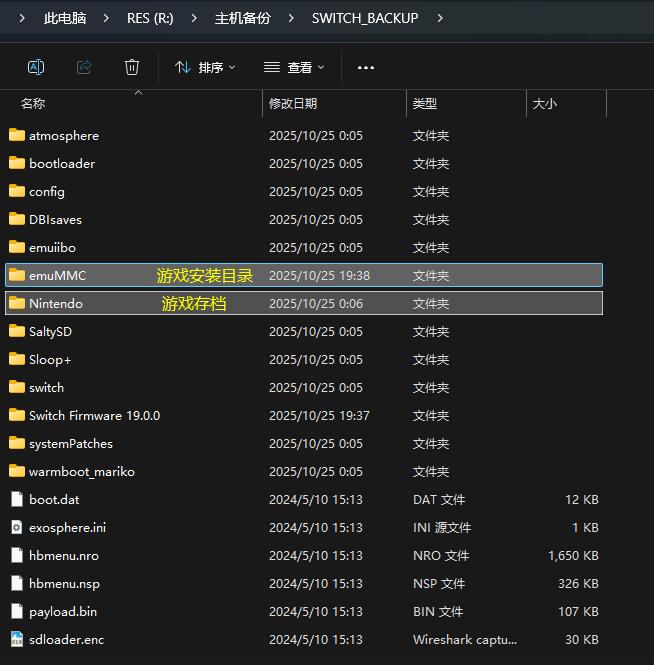Click the atmosphere folder icon
Image resolution: width=654 pixels, height=665 pixels.
pyautogui.click(x=17, y=135)
